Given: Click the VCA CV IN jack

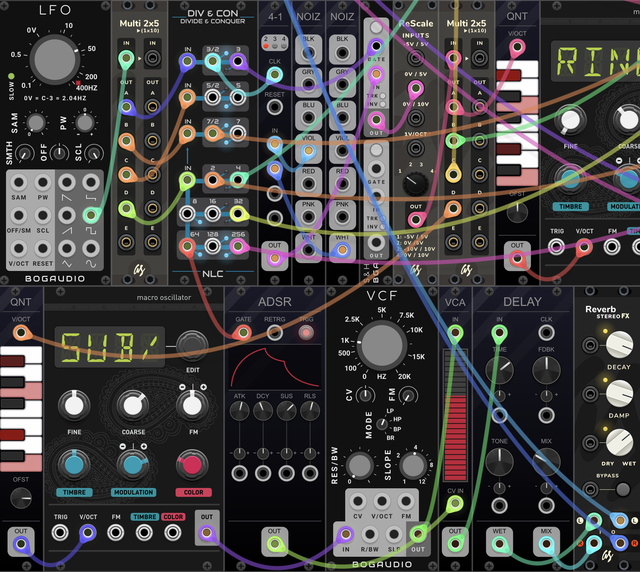Looking at the screenshot, I should (455, 504).
